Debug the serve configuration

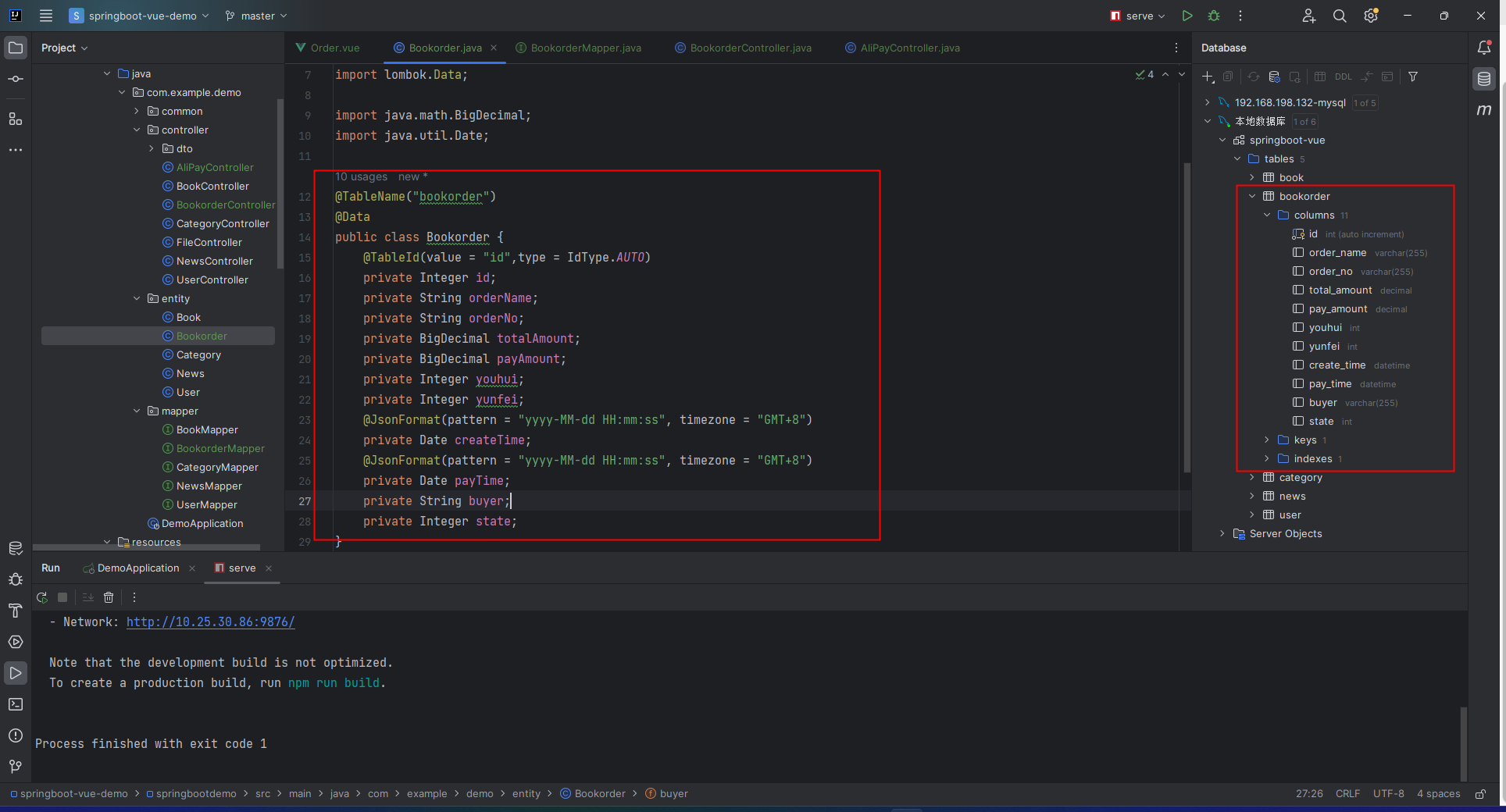[x=1214, y=16]
